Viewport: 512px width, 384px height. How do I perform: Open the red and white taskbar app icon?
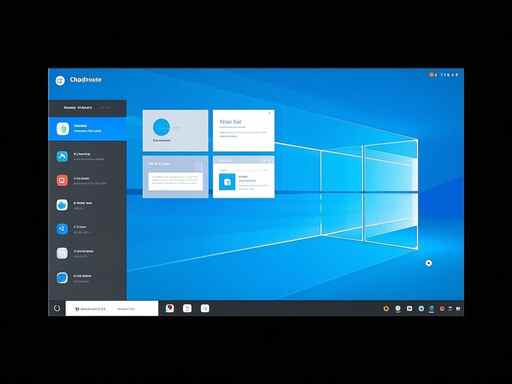click(170, 308)
